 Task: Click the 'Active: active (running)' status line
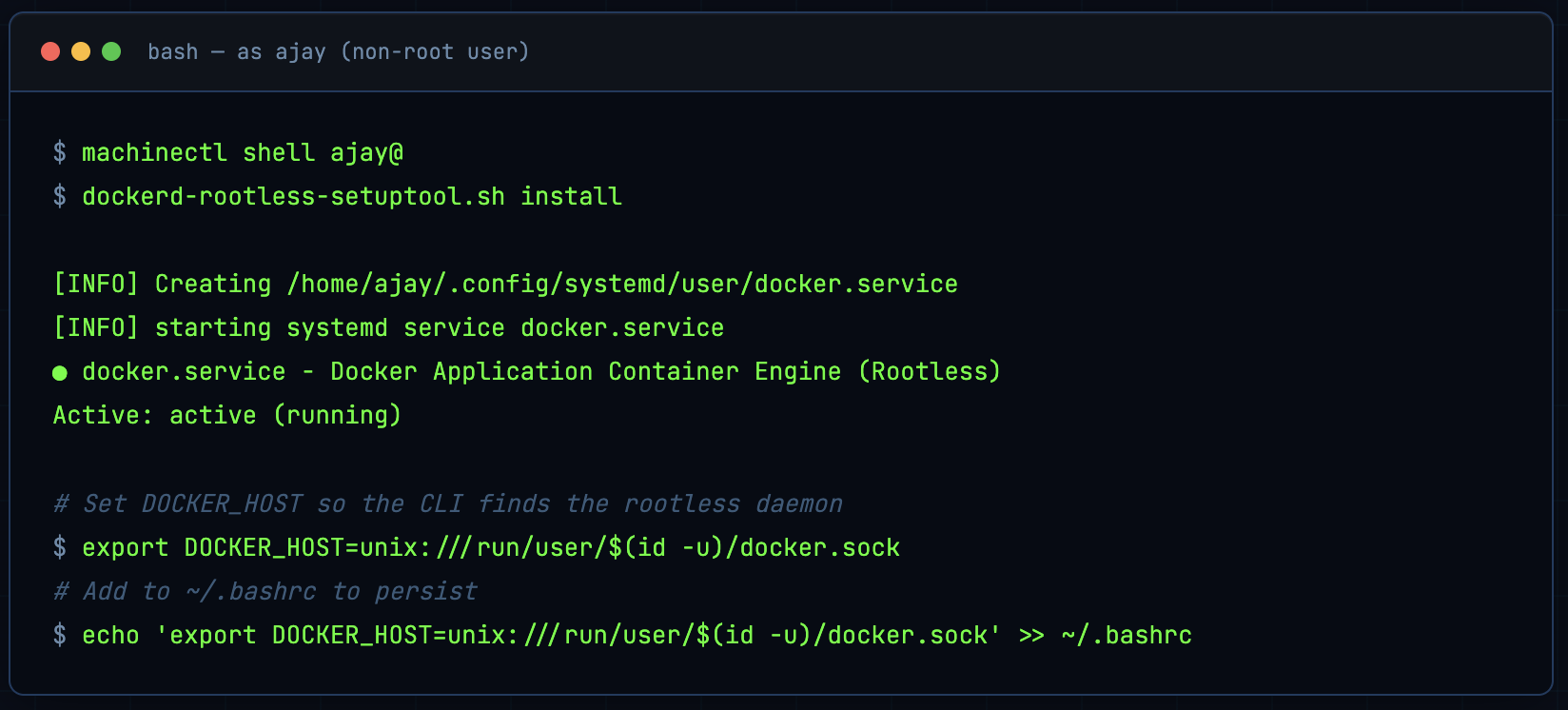tap(227, 415)
